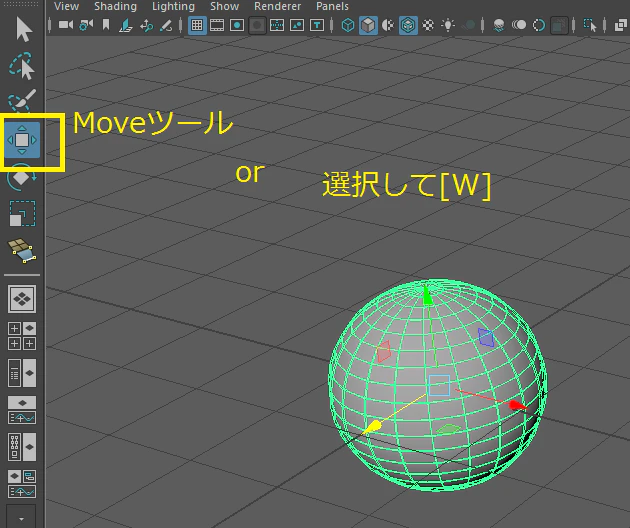Open the Renderer dropdown menu
Screen dimensions: 630x528
click(x=277, y=6)
